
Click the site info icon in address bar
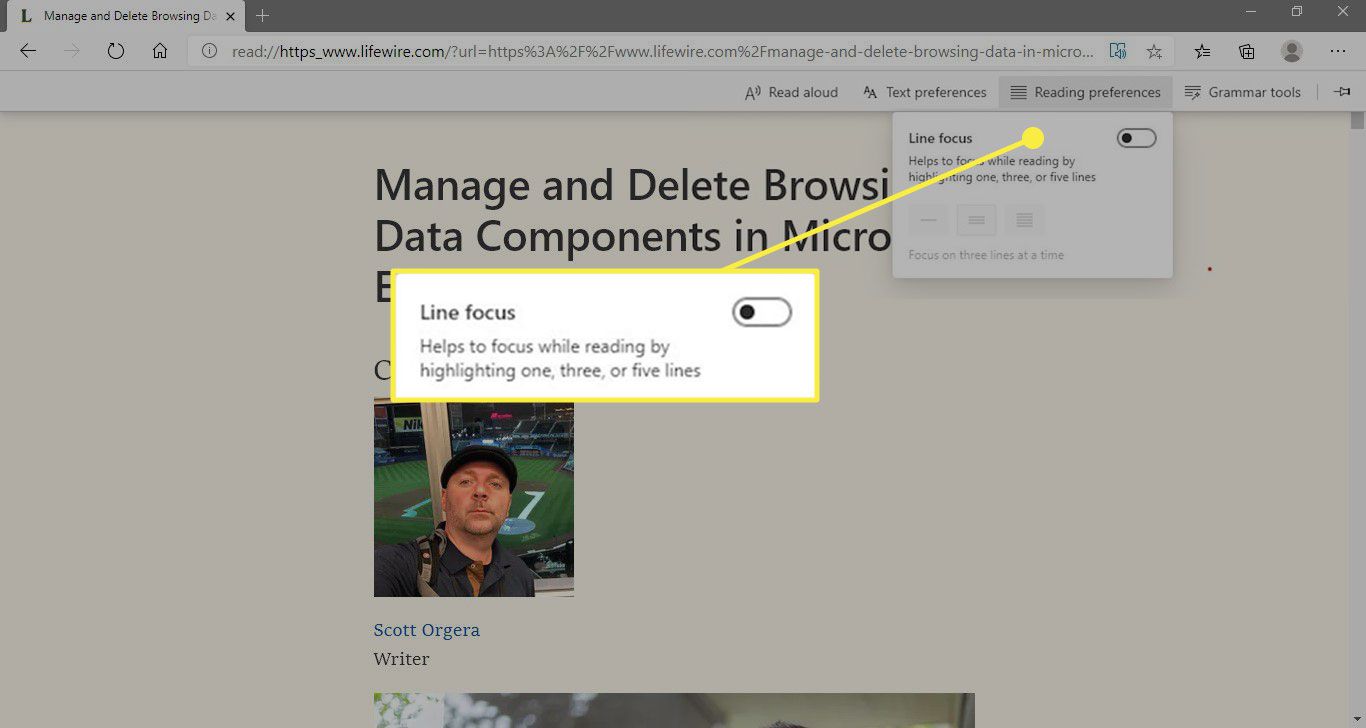tap(209, 51)
